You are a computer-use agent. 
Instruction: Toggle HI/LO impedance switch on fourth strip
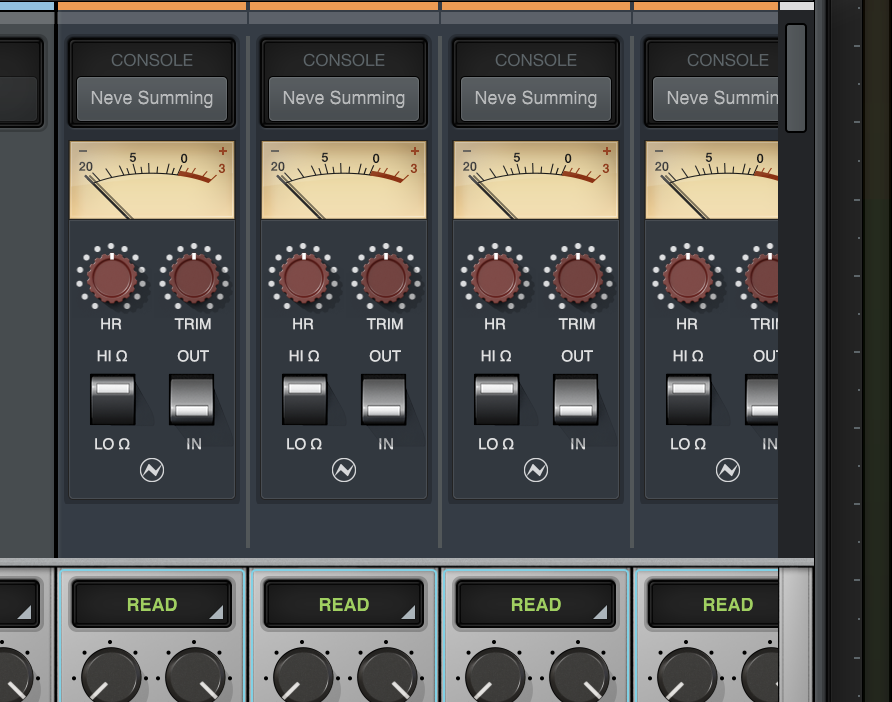[689, 399]
